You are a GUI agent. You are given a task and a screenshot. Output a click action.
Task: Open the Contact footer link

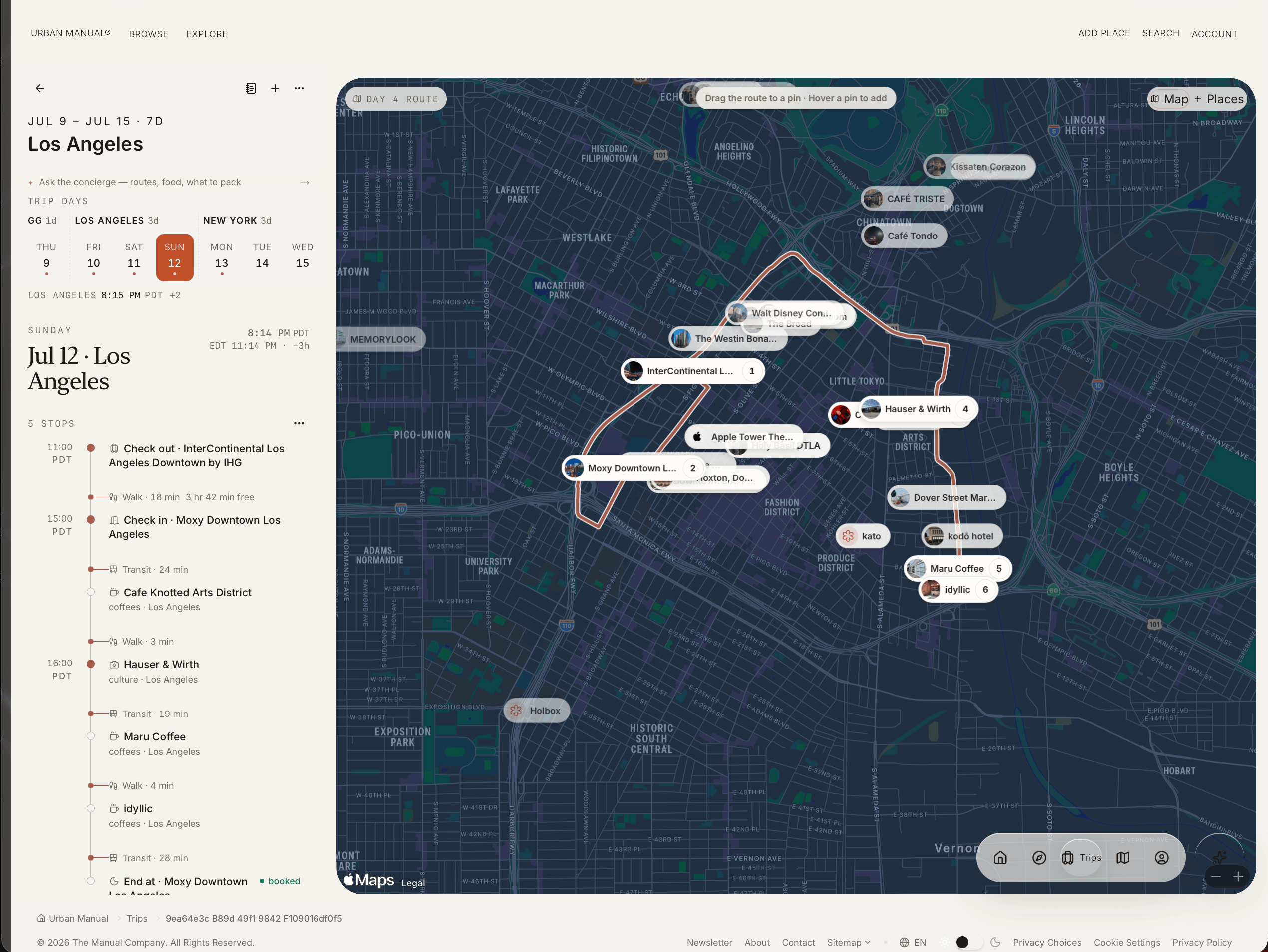pyautogui.click(x=798, y=942)
